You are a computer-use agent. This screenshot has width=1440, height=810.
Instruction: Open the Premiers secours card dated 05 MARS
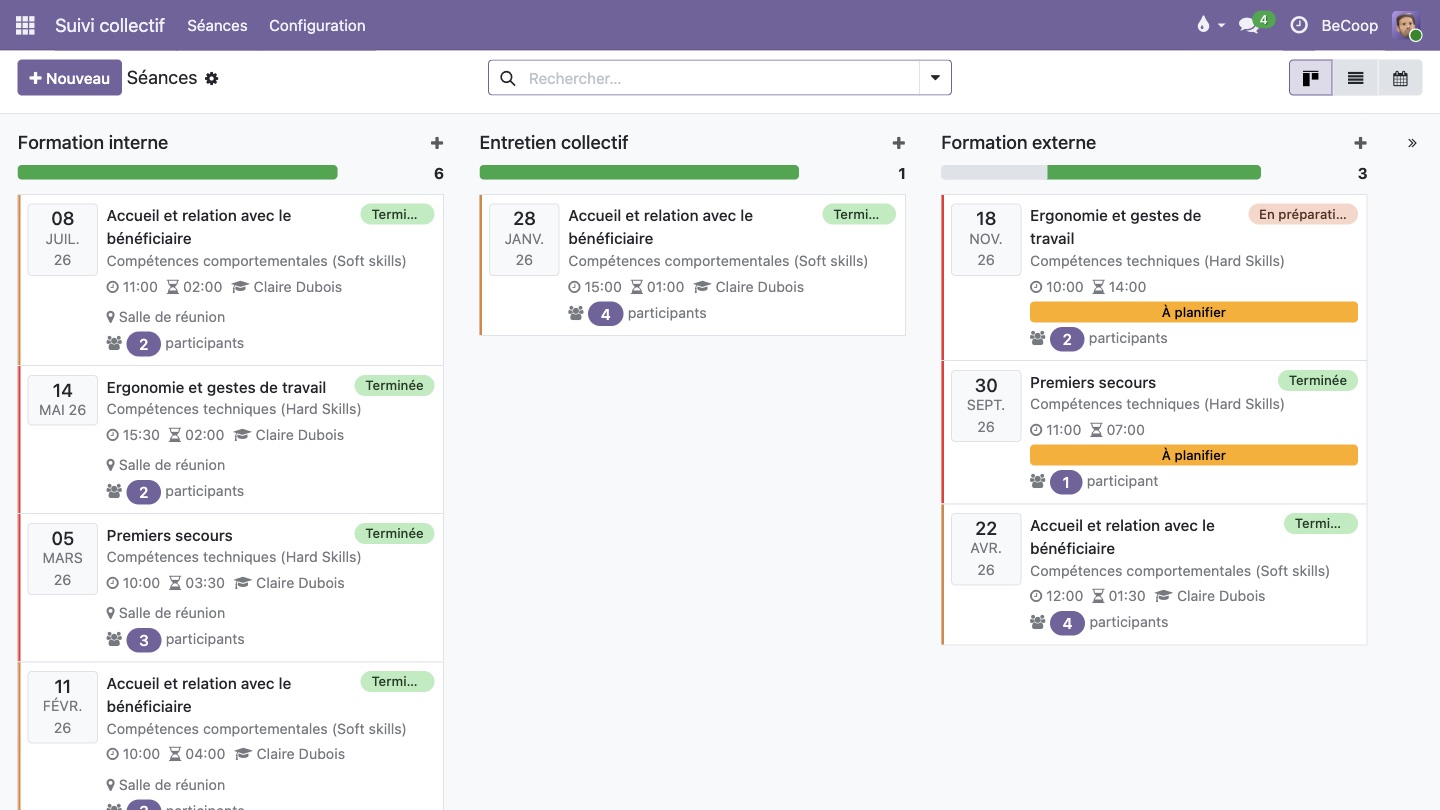point(231,588)
